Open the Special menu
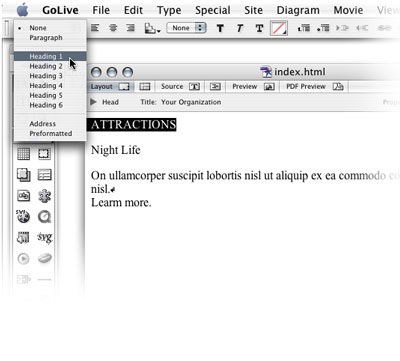 (213, 10)
